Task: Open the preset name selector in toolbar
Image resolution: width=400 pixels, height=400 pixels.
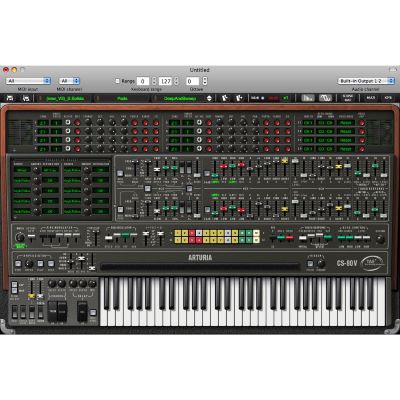Action: (x=180, y=98)
